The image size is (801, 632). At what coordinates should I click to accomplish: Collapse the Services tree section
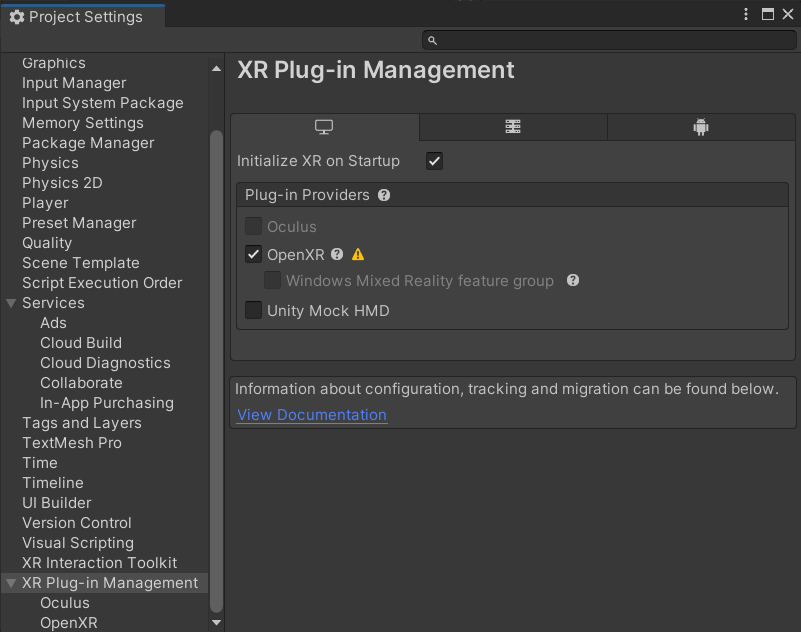[x=11, y=303]
